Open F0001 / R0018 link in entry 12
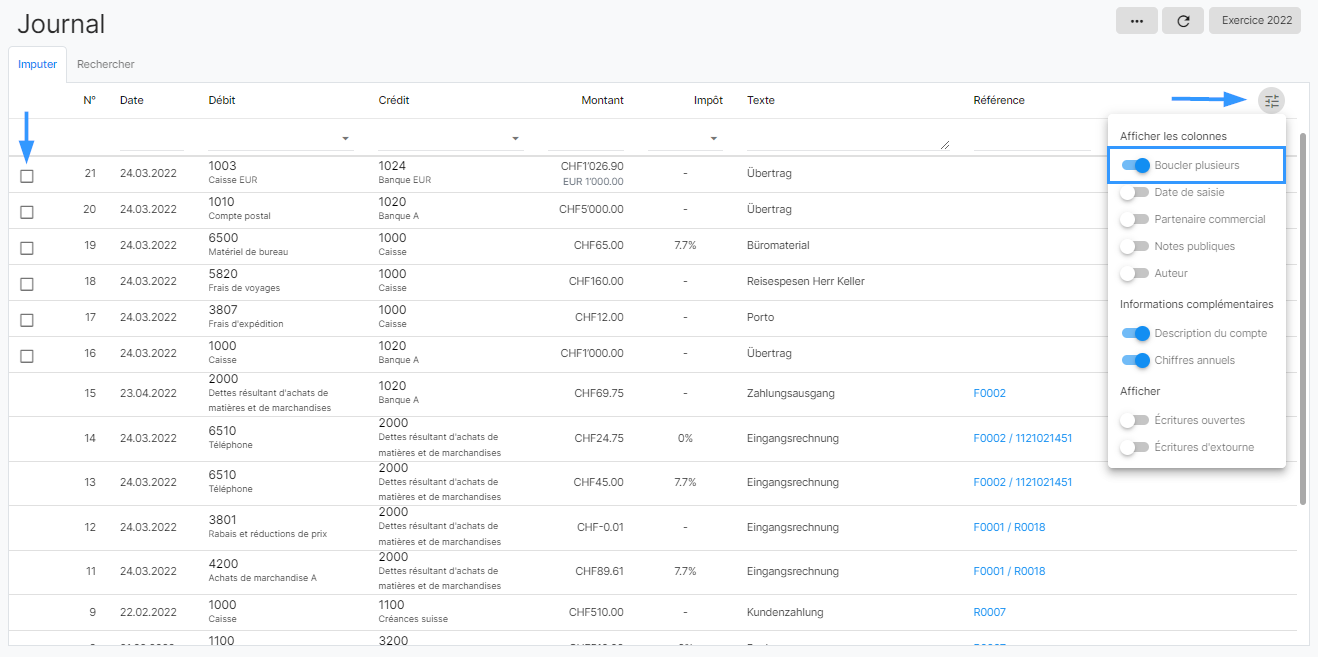The width and height of the screenshot is (1318, 657). (x=1009, y=527)
